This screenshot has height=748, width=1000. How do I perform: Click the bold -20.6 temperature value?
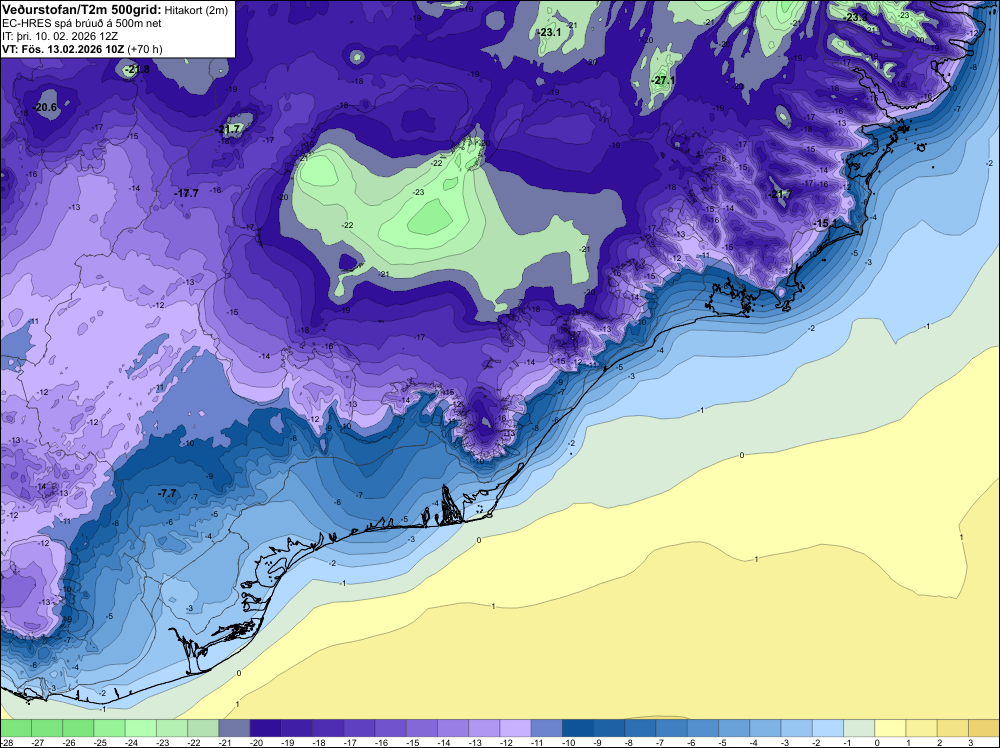(x=45, y=108)
